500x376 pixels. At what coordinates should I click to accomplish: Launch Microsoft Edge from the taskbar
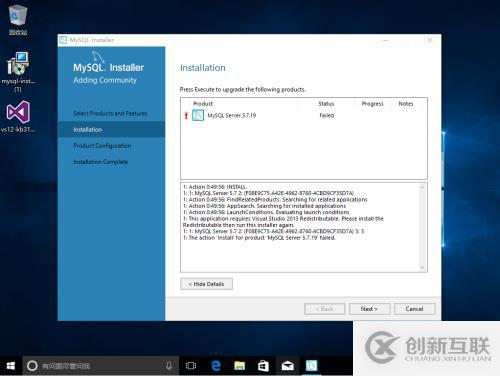(216, 366)
